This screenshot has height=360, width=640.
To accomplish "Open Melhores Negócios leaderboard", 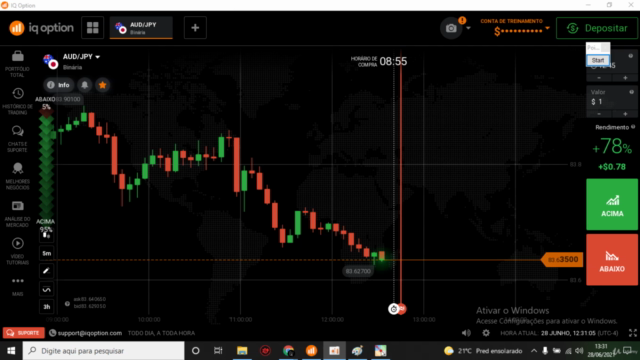I will pos(17,176).
